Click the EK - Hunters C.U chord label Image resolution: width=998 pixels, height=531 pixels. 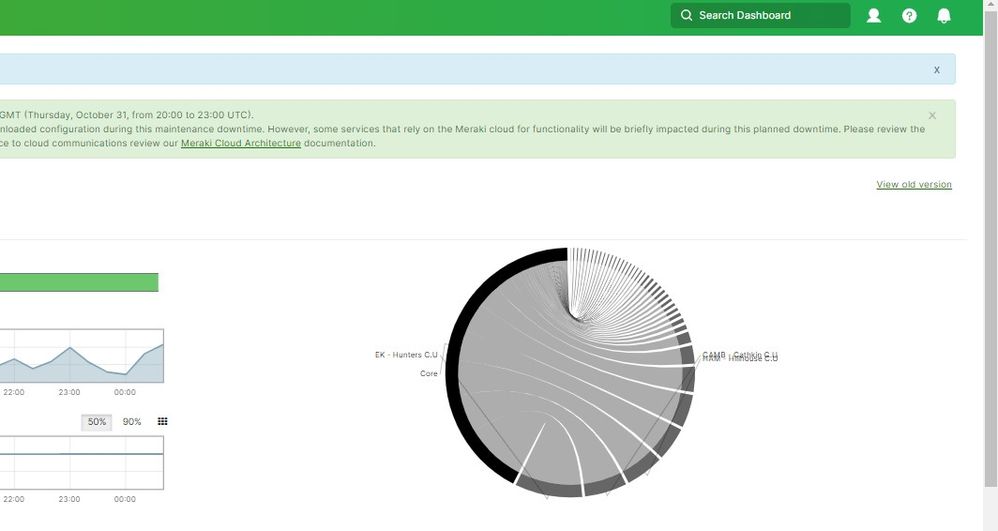pos(406,355)
